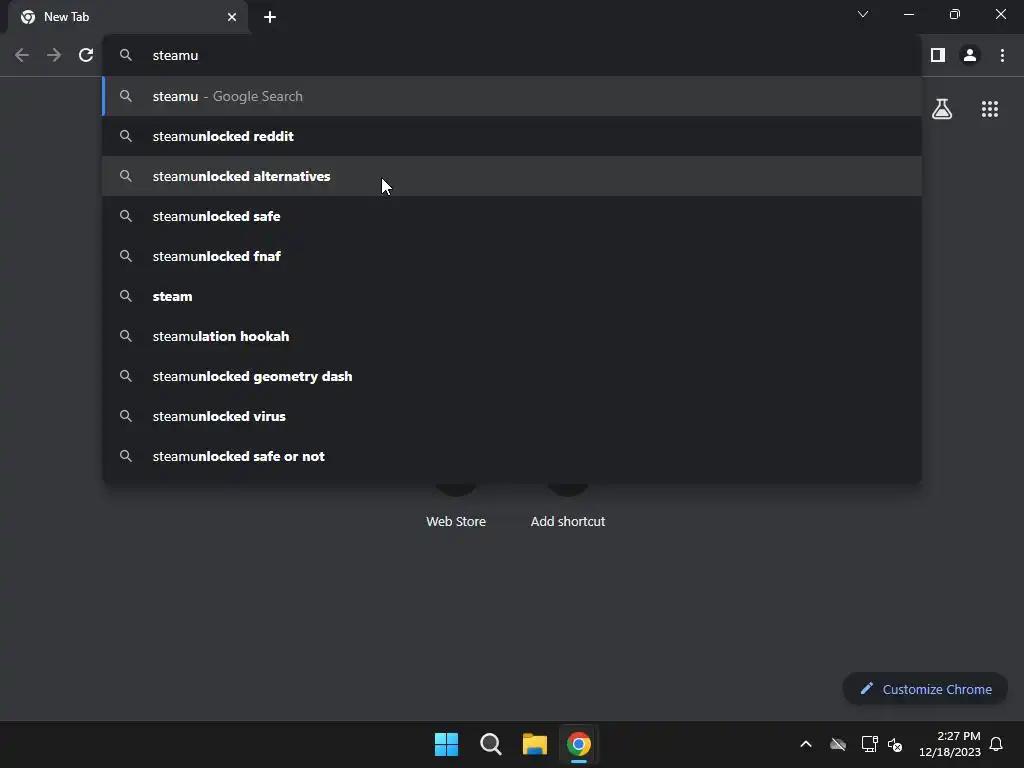Click the search icon beside 'steamulation hookah'
The height and width of the screenshot is (768, 1024).
pyautogui.click(x=126, y=336)
